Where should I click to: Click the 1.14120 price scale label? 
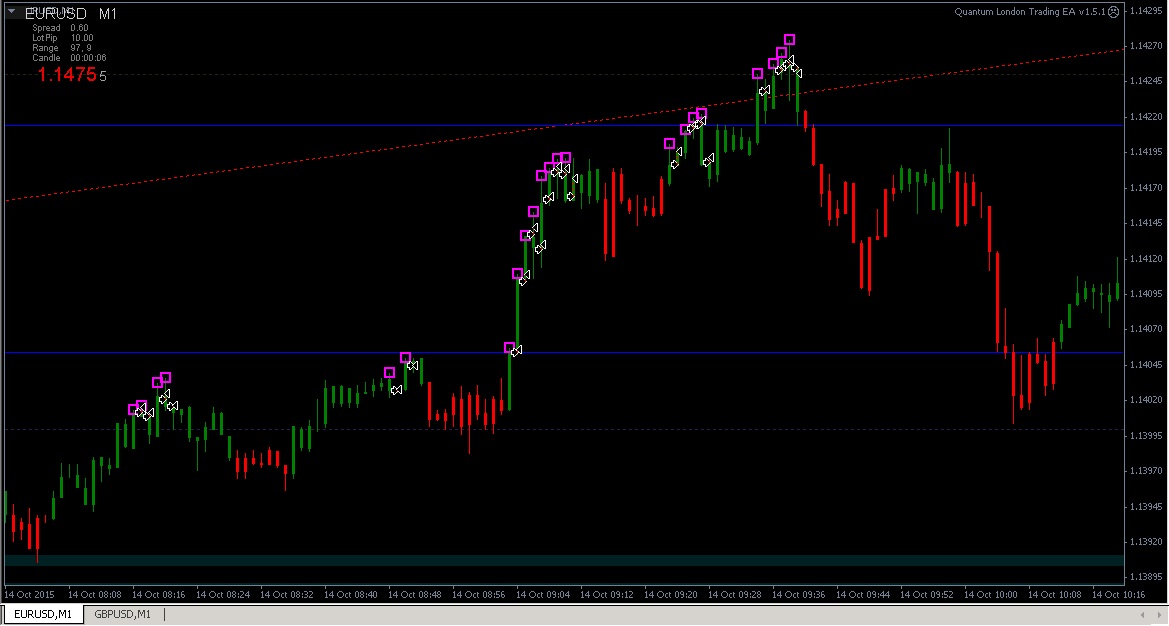point(1147,259)
